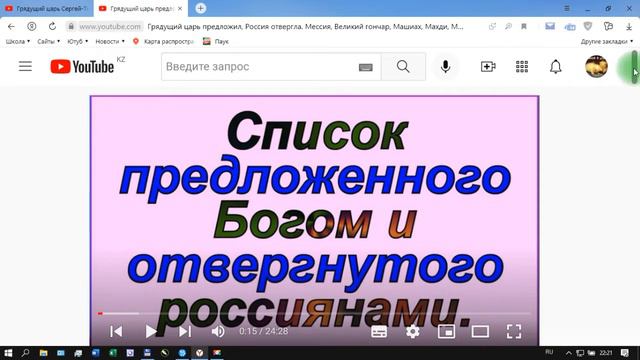Viewport: 640px width, 360px height.
Task: Expand the 'Новости' bookmarks folder
Action: (x=110, y=41)
